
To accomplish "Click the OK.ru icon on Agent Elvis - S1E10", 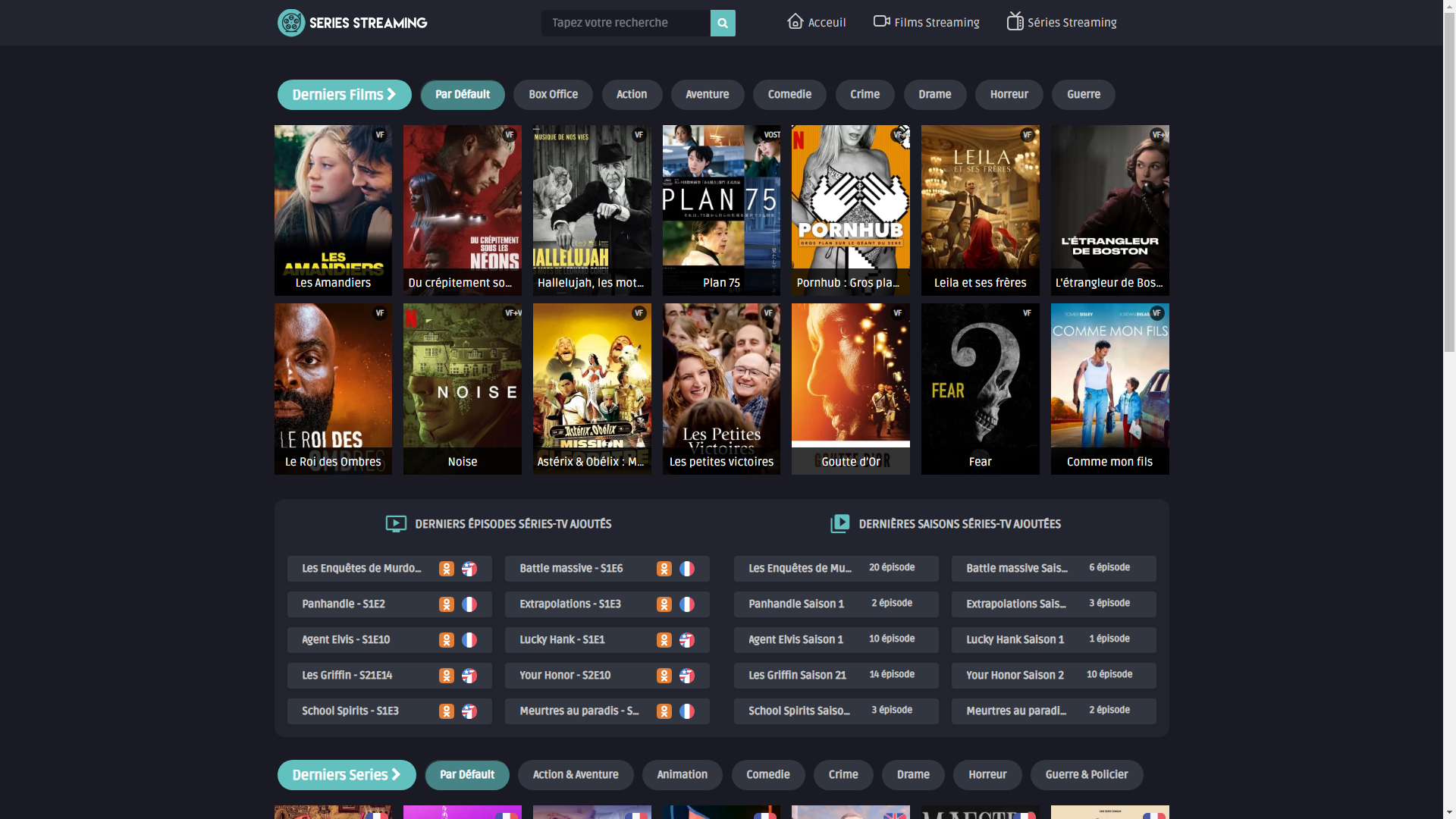I will click(x=447, y=640).
